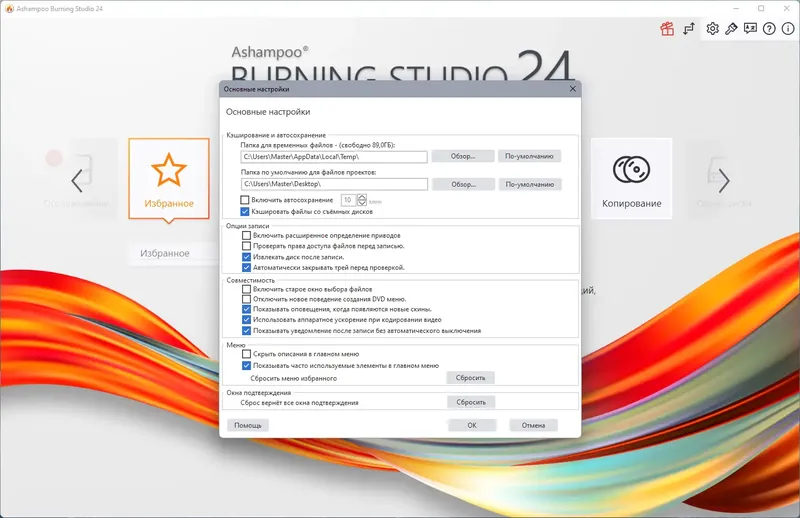Uncheck Автоматически закрывать трей перед проверкой

pyautogui.click(x=246, y=267)
